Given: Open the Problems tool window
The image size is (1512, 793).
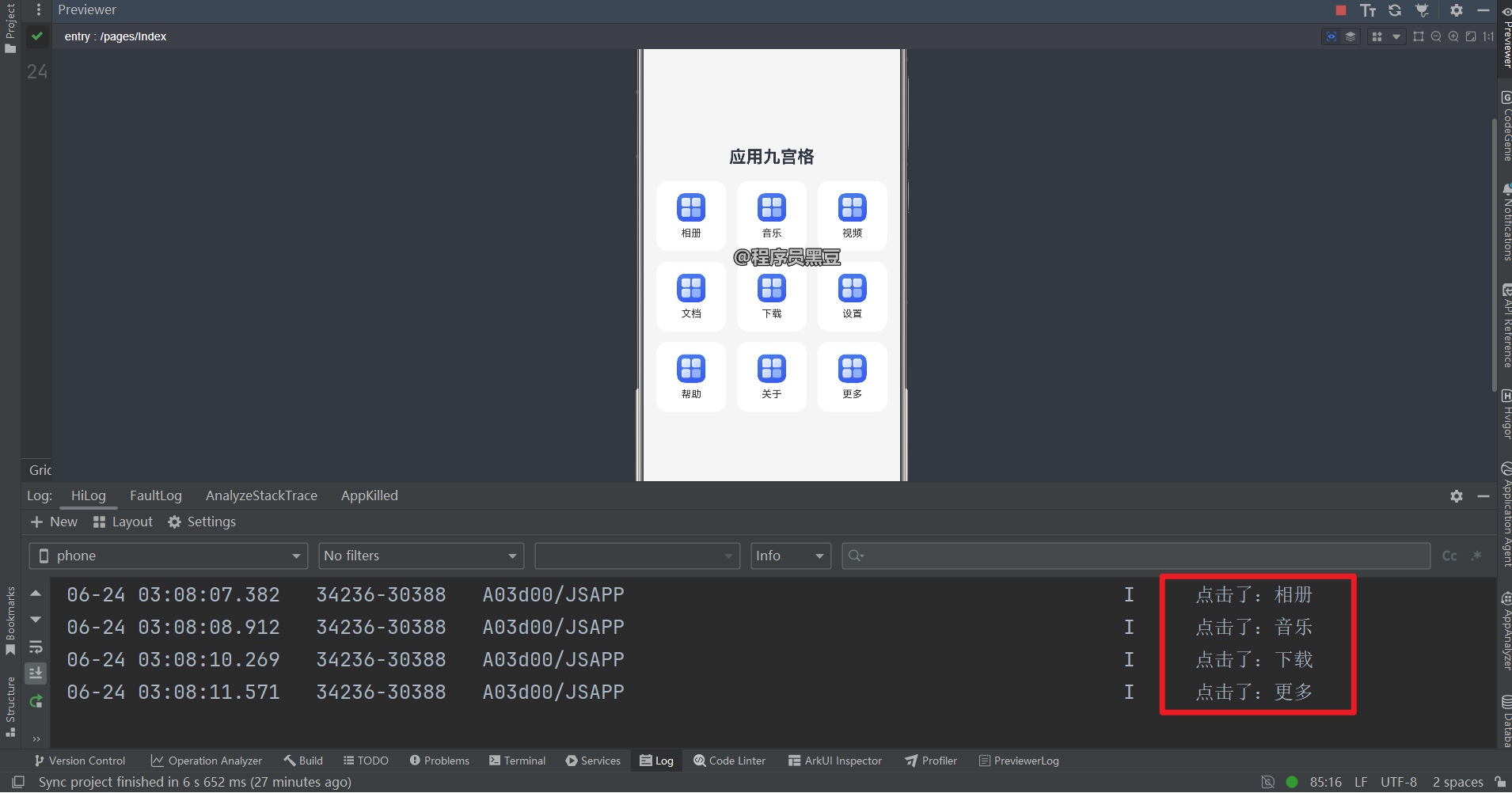Looking at the screenshot, I should coord(439,761).
